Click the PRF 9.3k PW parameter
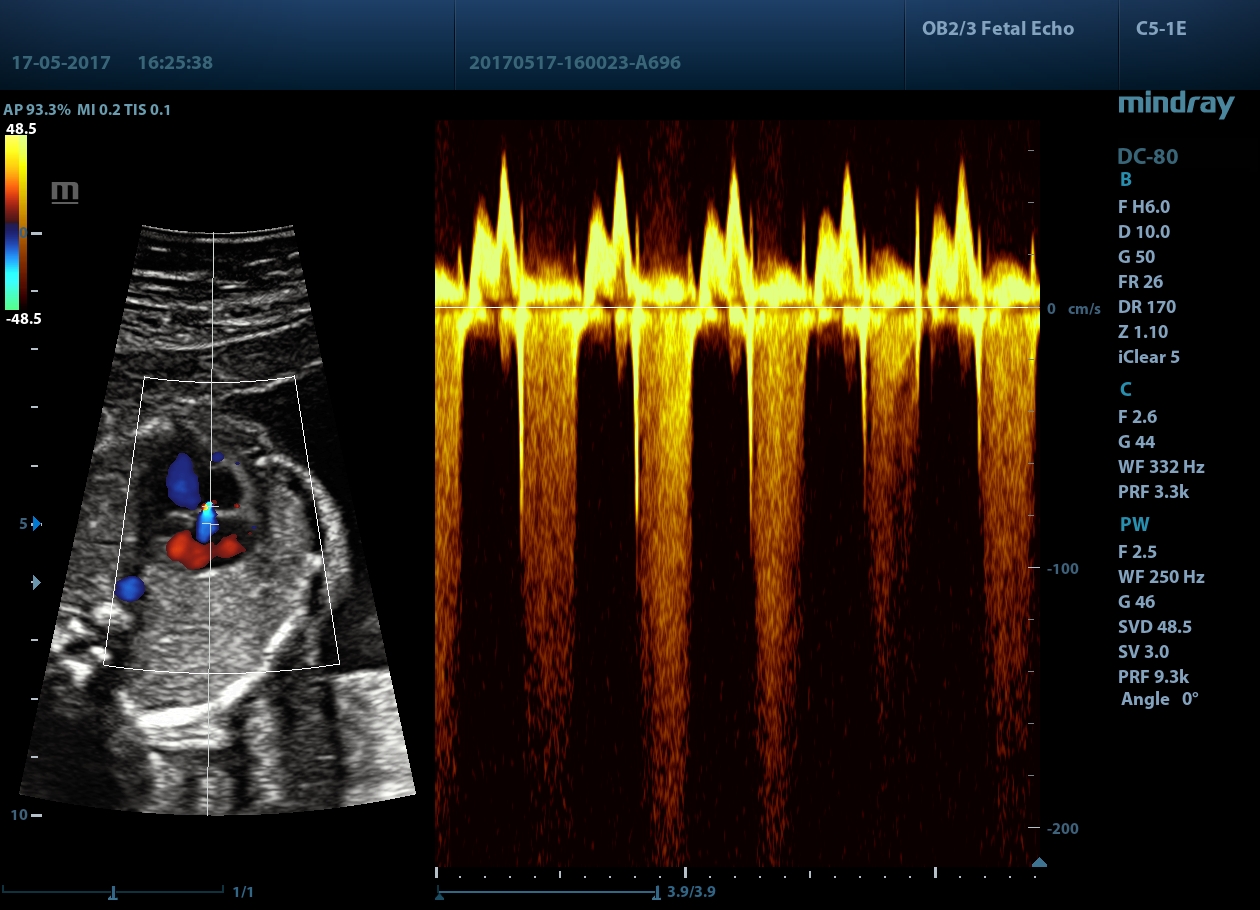 pos(1153,677)
